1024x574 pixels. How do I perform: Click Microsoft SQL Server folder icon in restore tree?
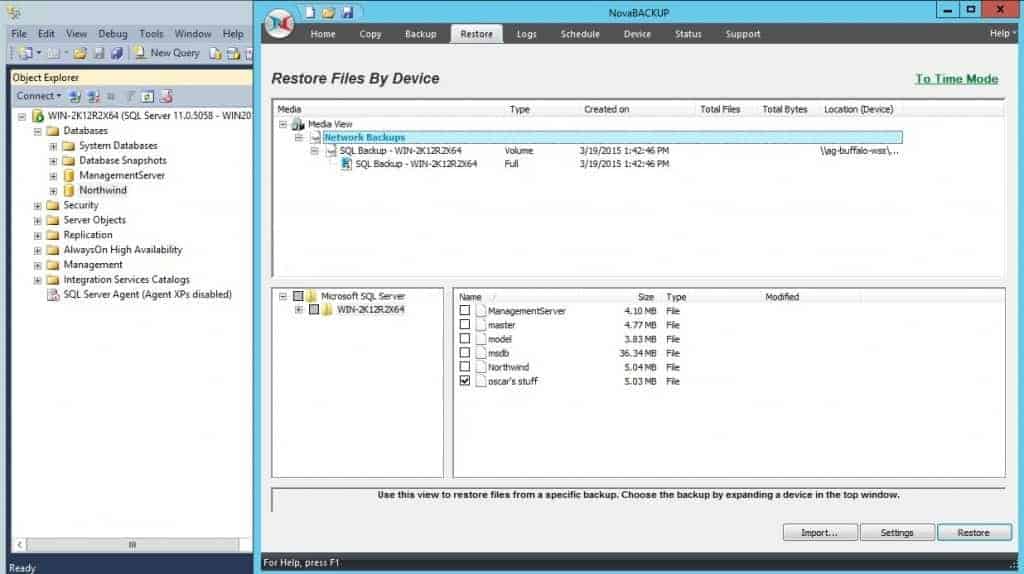(312, 296)
